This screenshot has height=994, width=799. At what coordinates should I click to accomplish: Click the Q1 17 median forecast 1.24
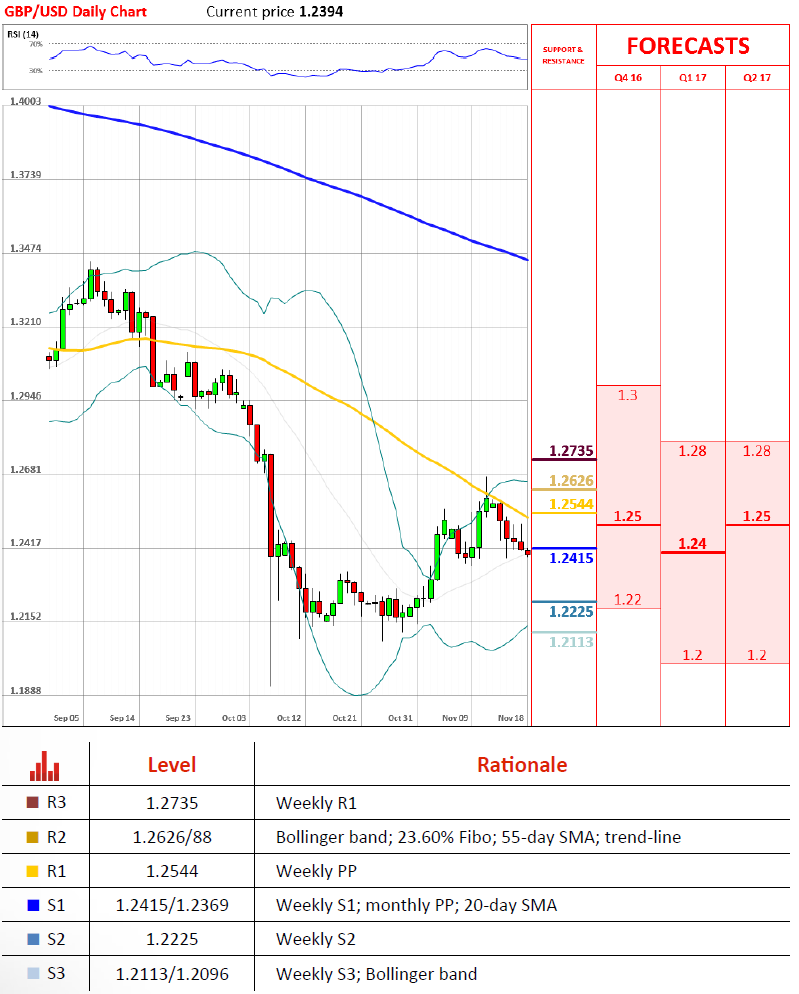(692, 543)
